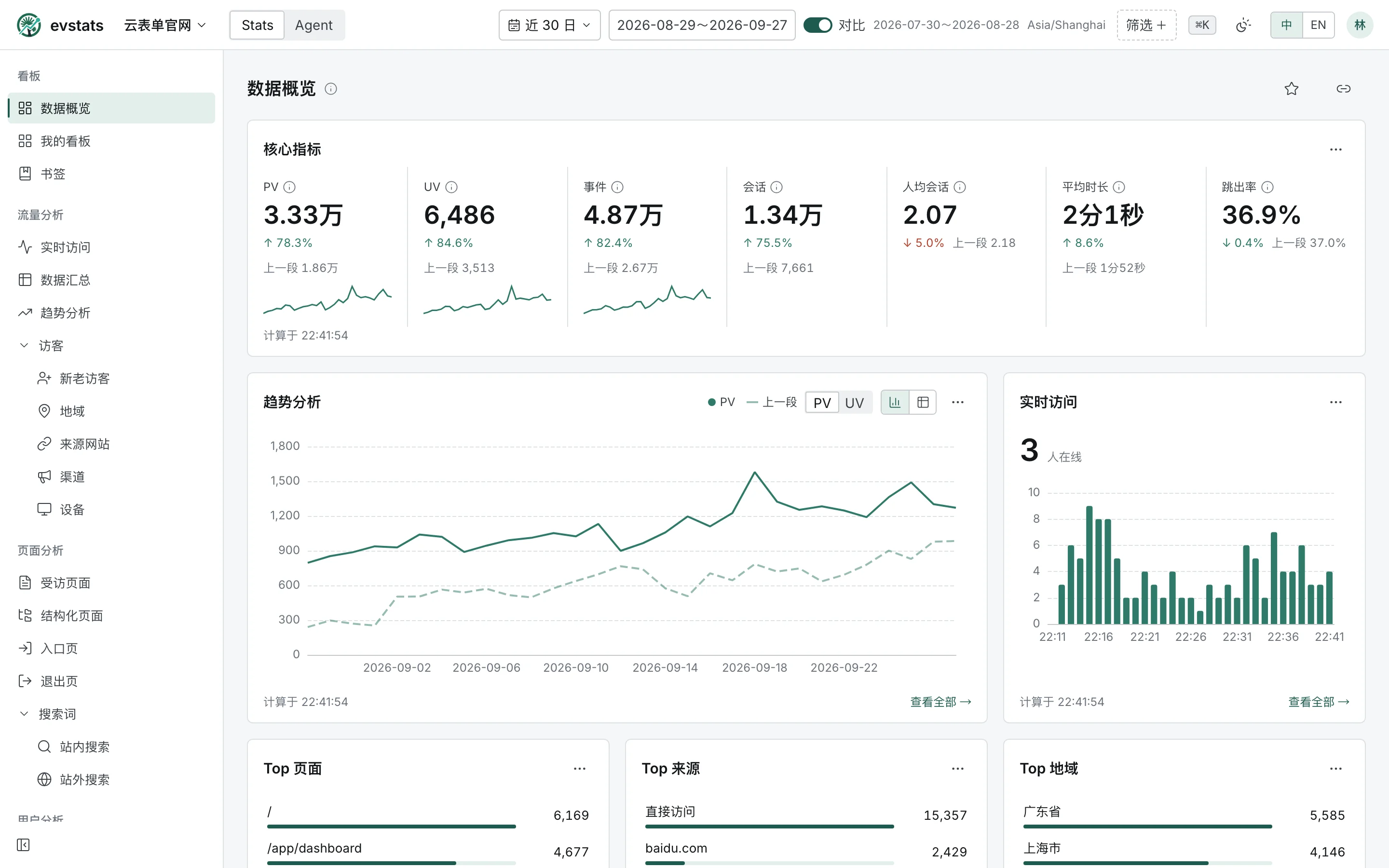Click 查看全部 link in 实时访问 card

click(x=1319, y=702)
